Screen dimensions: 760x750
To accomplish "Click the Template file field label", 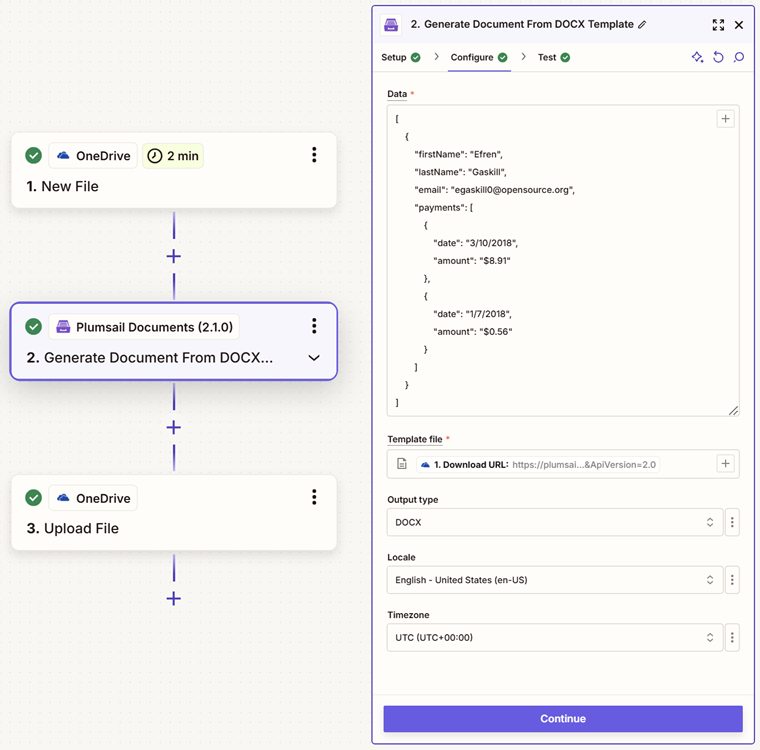I will (x=415, y=439).
